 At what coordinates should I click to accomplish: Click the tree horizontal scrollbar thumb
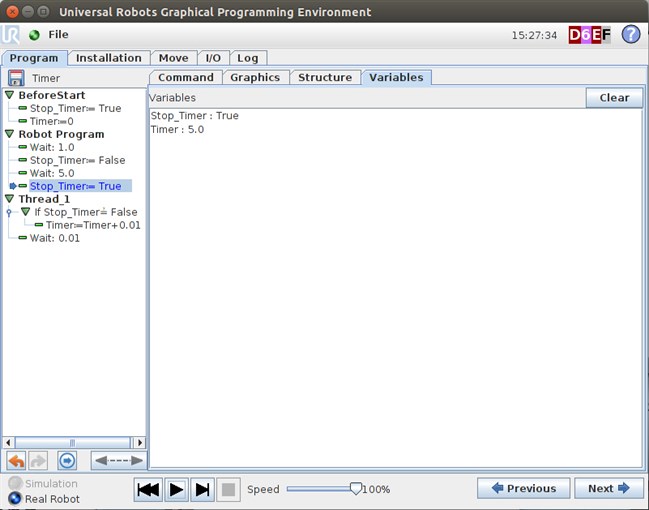[x=72, y=443]
